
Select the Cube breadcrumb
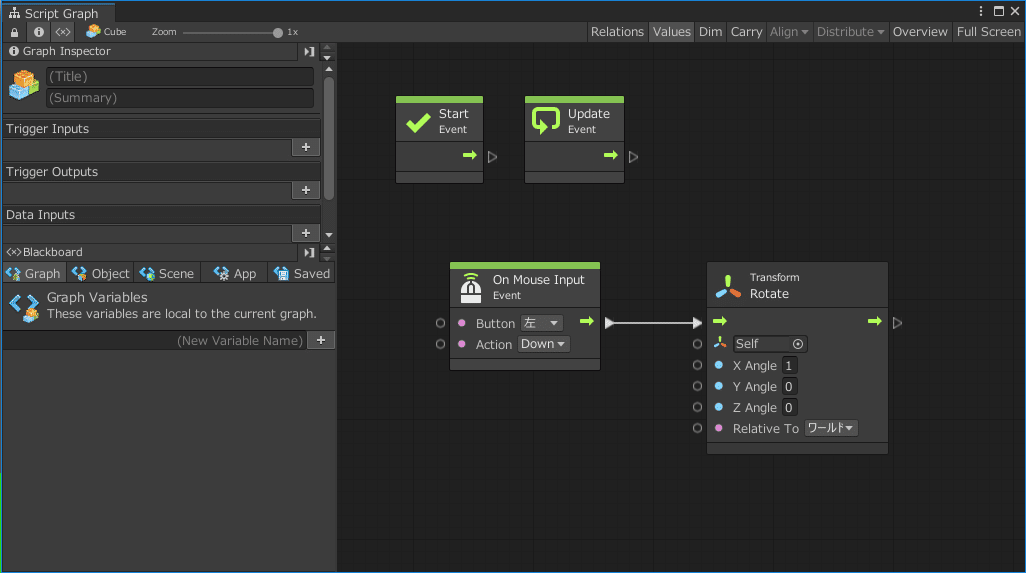coord(106,31)
